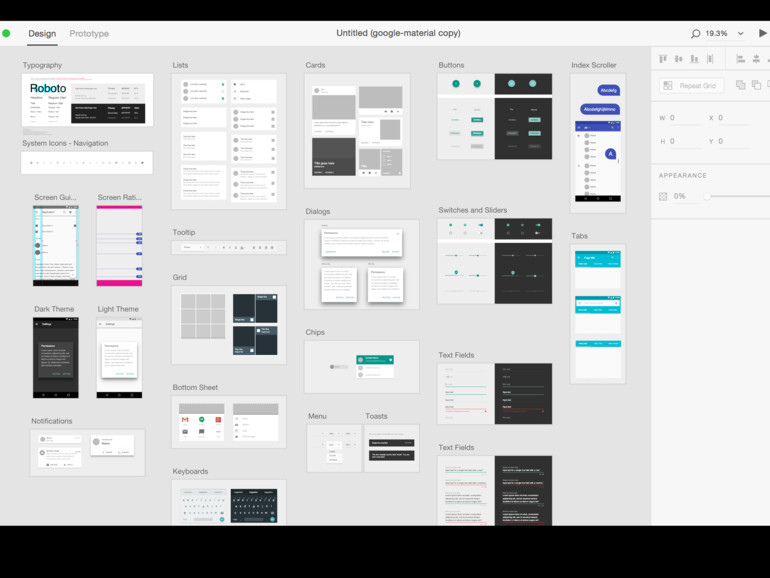Click the 'Switches and Sliders' artboard label
The width and height of the screenshot is (770, 578).
pyautogui.click(x=472, y=210)
